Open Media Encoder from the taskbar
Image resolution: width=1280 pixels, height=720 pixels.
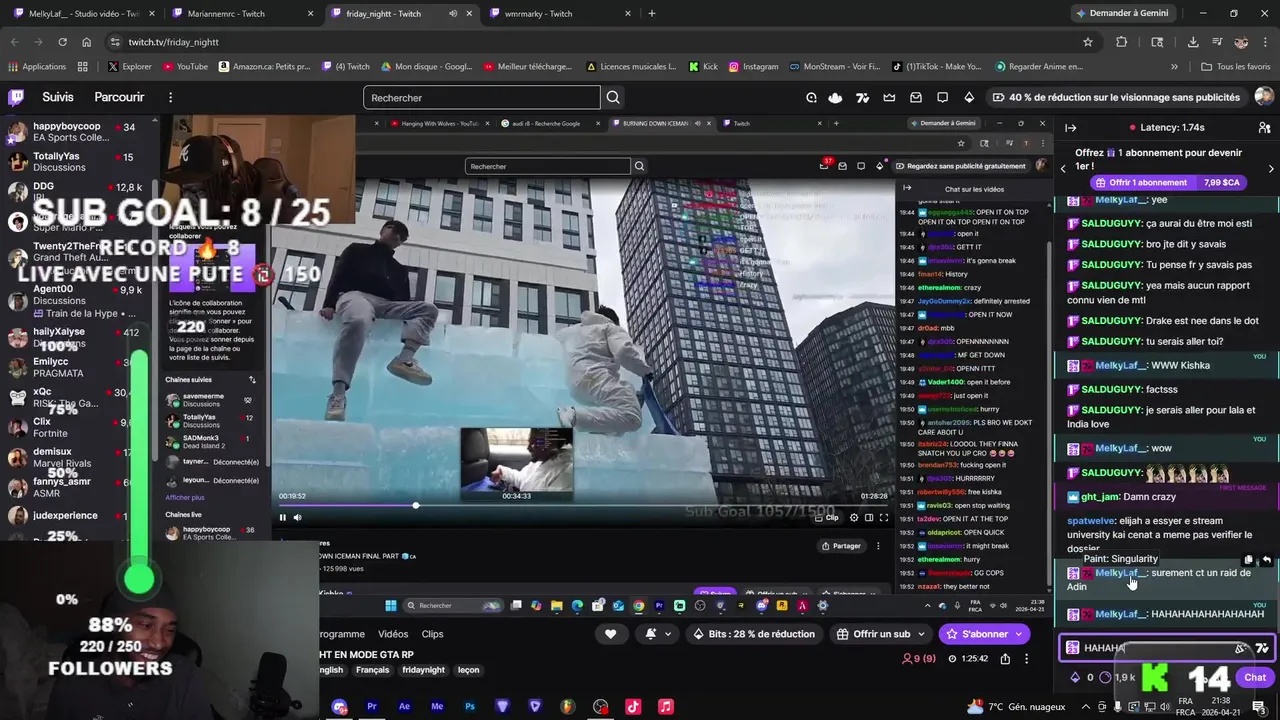(x=437, y=706)
